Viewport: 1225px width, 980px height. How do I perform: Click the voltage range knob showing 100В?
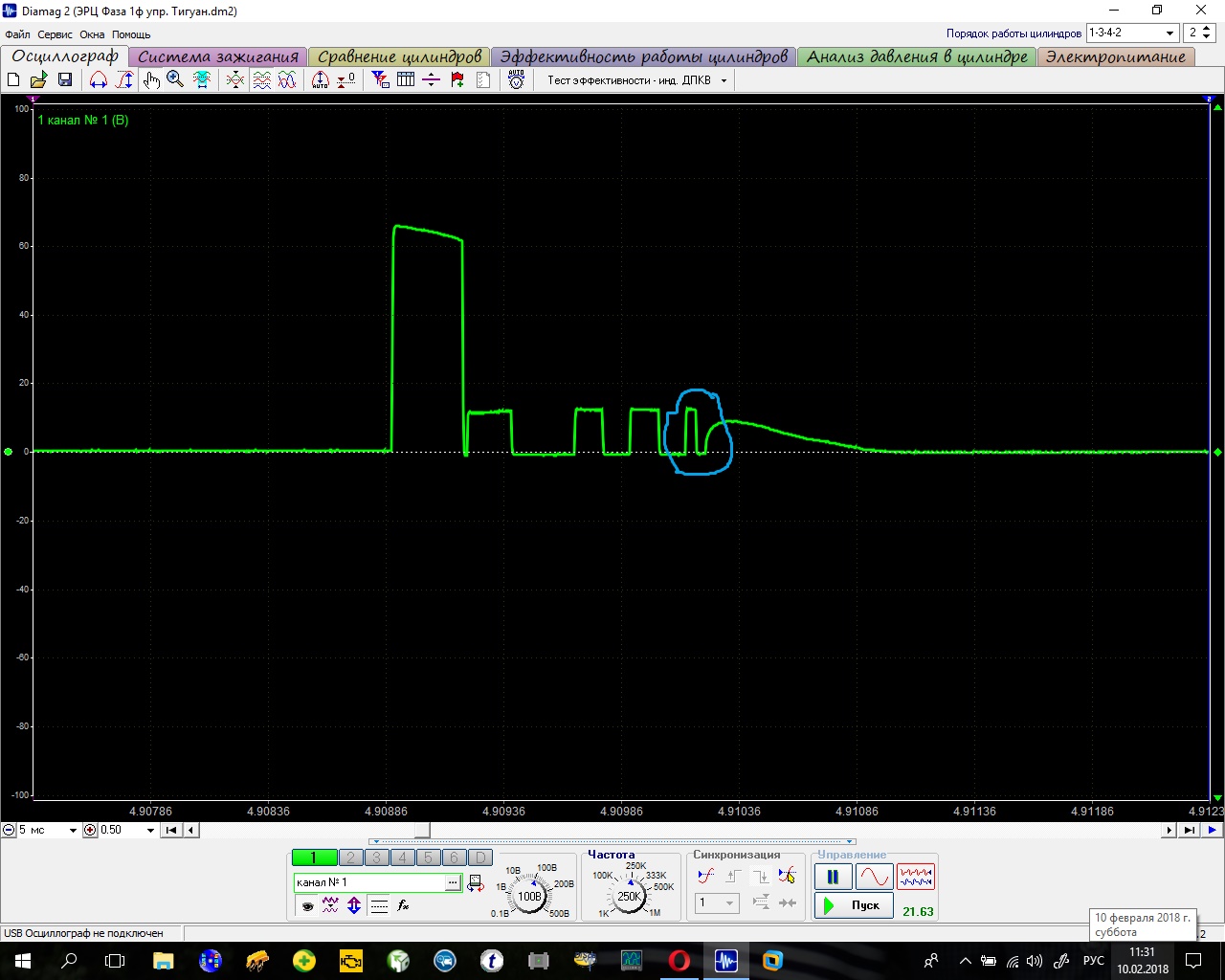point(529,897)
